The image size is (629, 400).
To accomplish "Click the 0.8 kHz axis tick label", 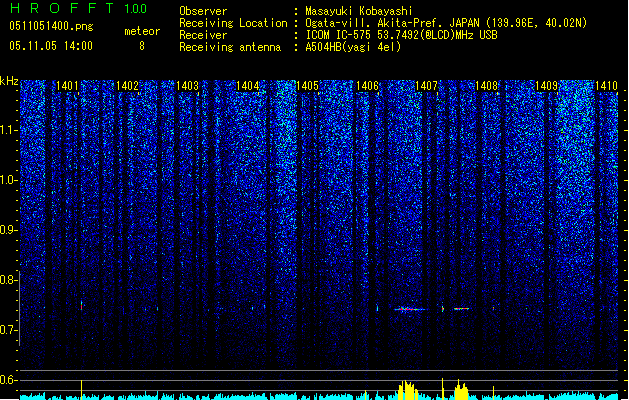I will 9,280.
